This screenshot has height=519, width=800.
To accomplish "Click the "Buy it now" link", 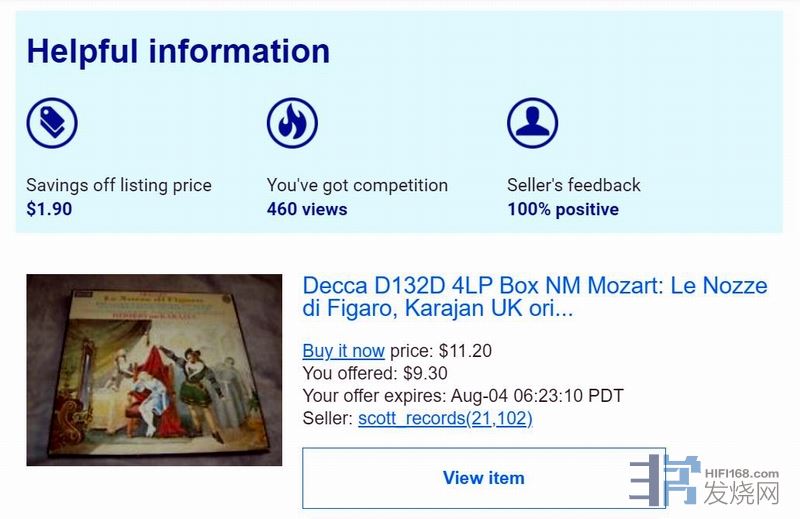I will click(x=343, y=351).
